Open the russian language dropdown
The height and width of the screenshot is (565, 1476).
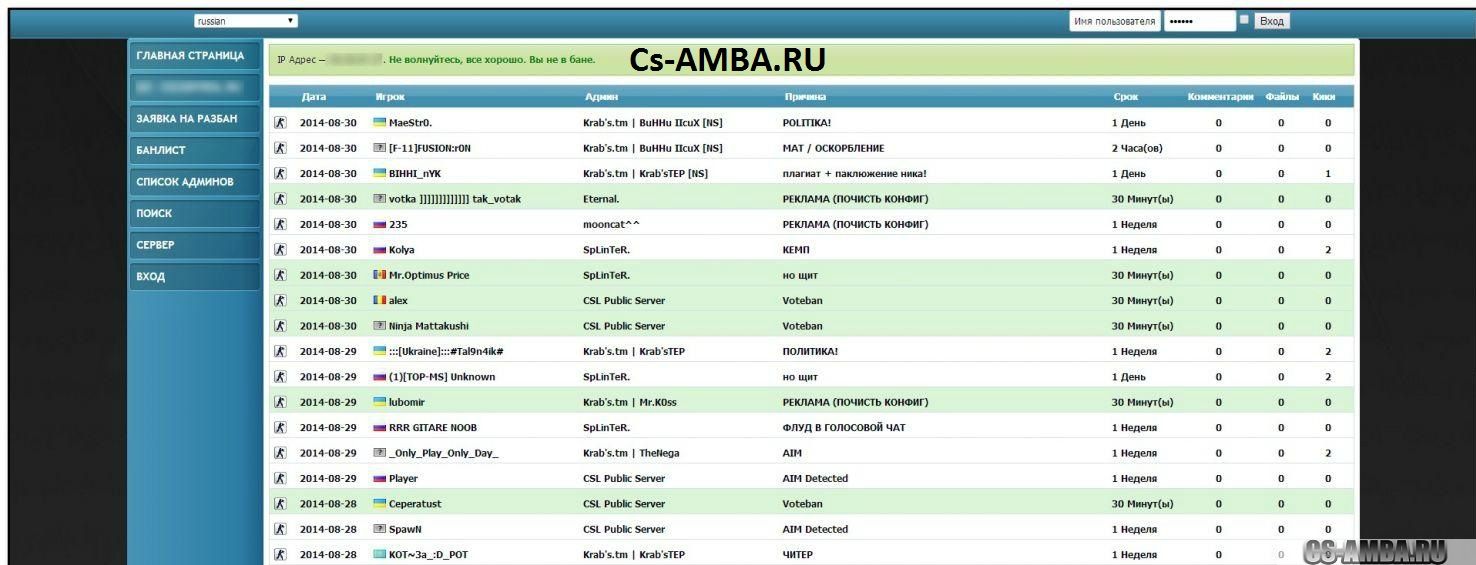coord(246,21)
